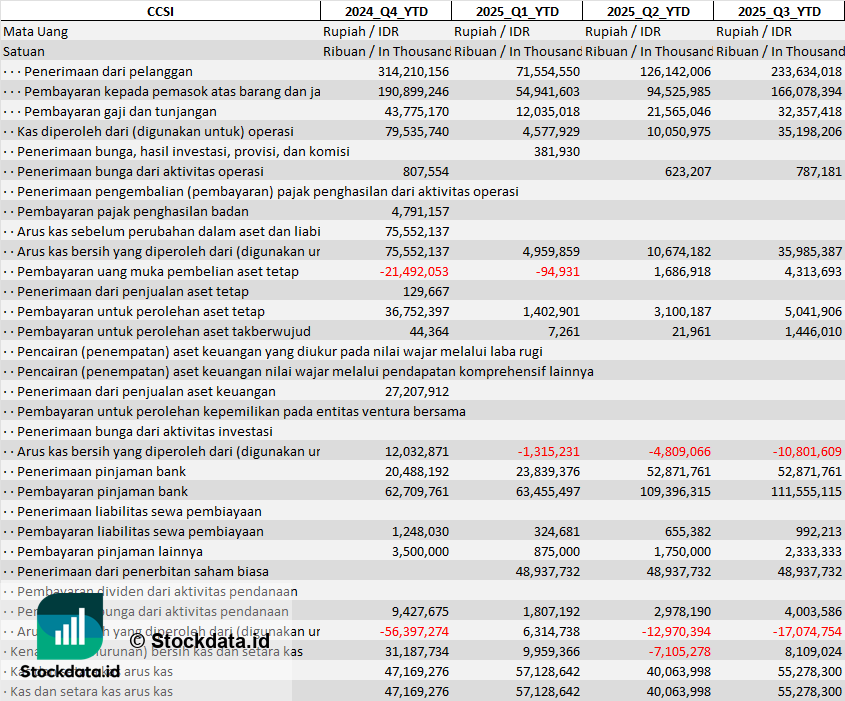Click the Stockdata.id green chart logo
The image size is (845, 701).
70,626
